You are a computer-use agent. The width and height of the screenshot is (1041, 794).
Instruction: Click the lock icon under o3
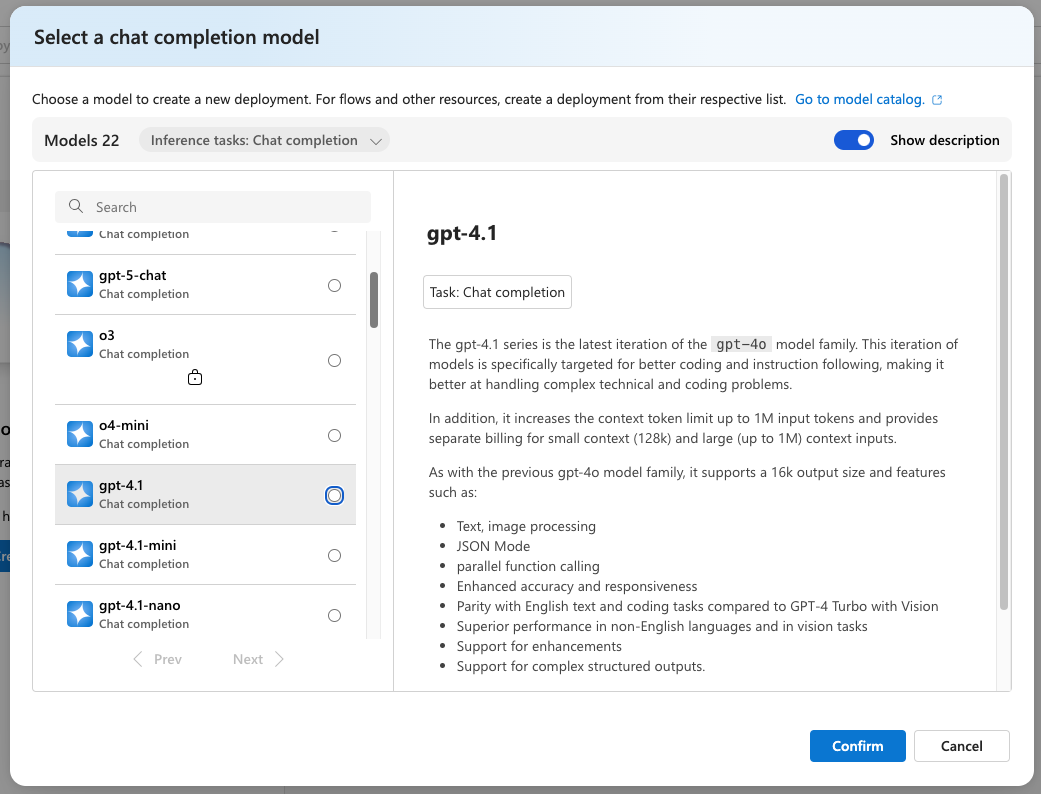(195, 377)
